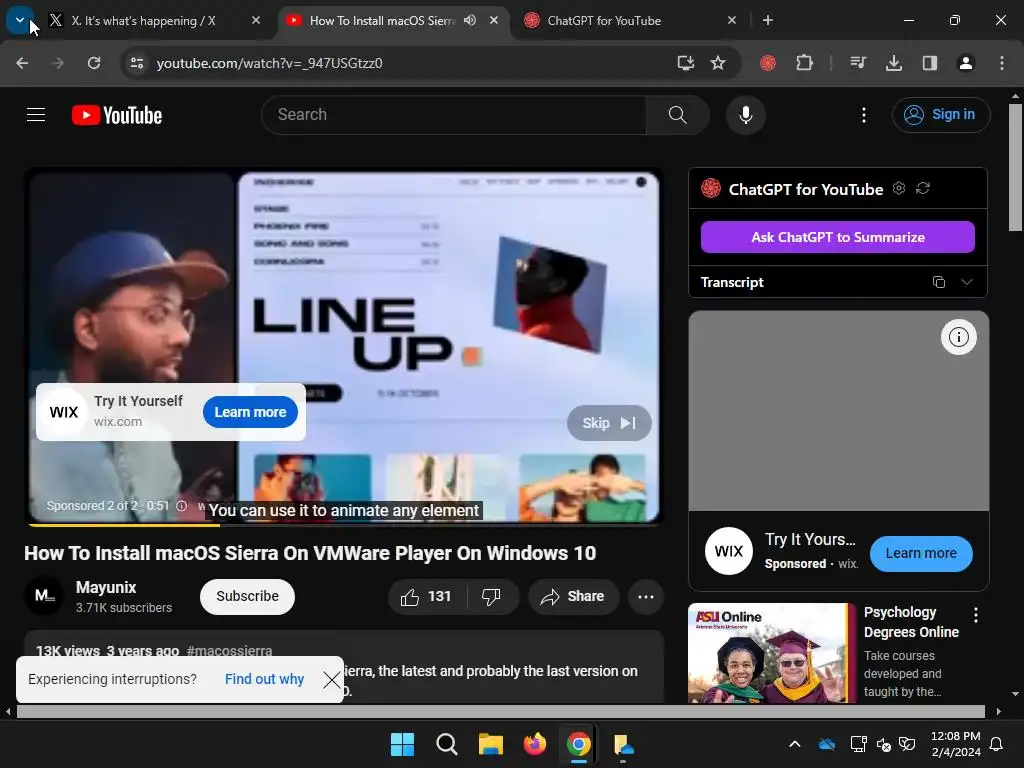The height and width of the screenshot is (768, 1024).
Task: Click the YouTube Search field
Action: tap(454, 115)
